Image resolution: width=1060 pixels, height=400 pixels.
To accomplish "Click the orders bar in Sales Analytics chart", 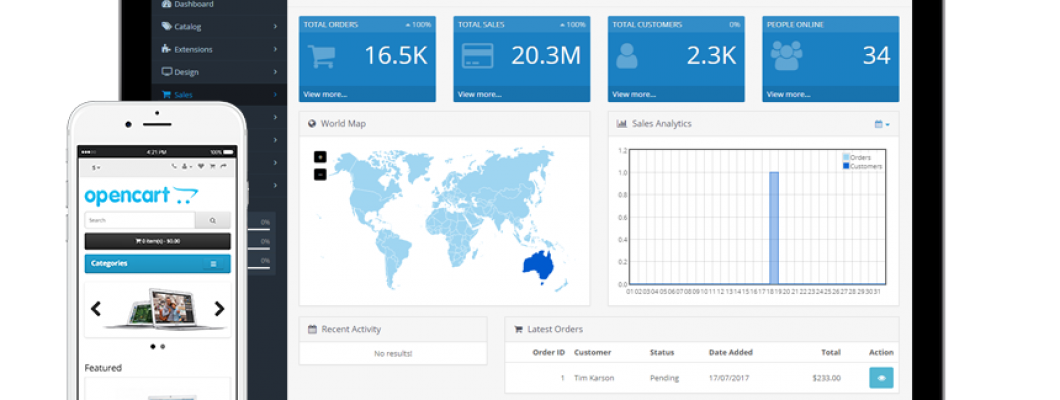I will pos(773,228).
